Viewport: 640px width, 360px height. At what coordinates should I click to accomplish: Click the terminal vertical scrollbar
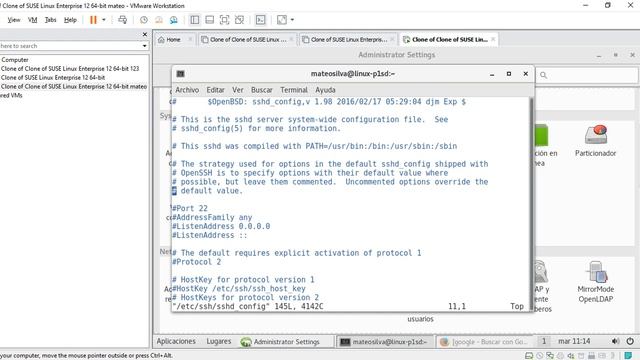point(531,204)
